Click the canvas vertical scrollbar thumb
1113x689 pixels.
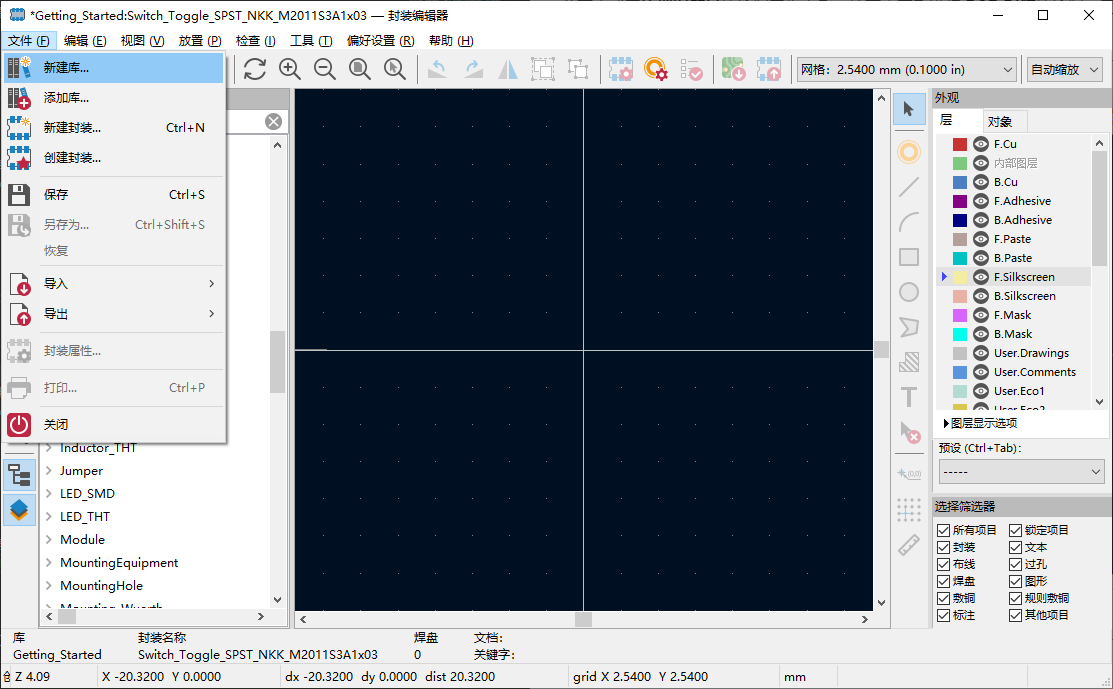(882, 349)
